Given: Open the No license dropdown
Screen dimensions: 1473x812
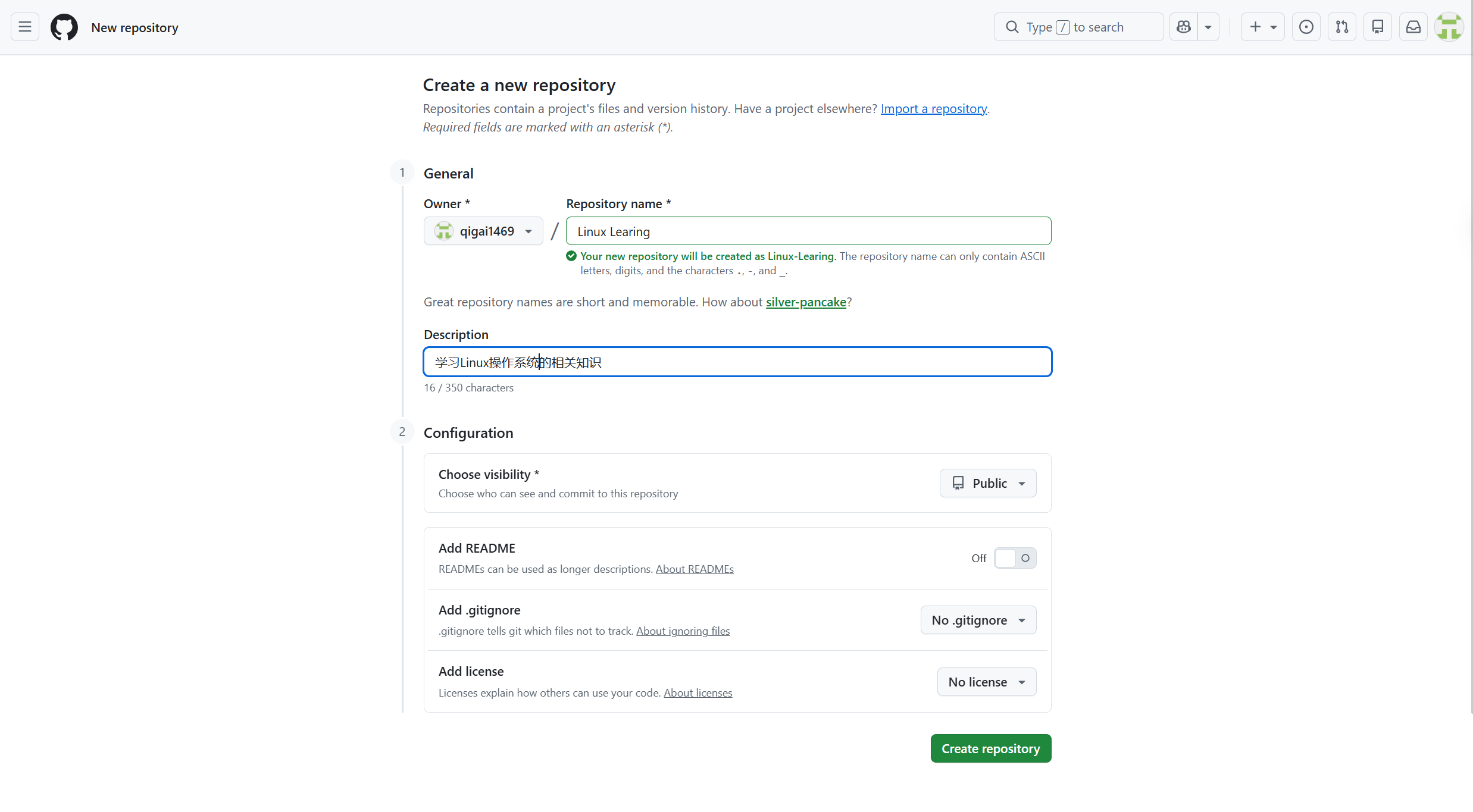Looking at the screenshot, I should pos(987,682).
